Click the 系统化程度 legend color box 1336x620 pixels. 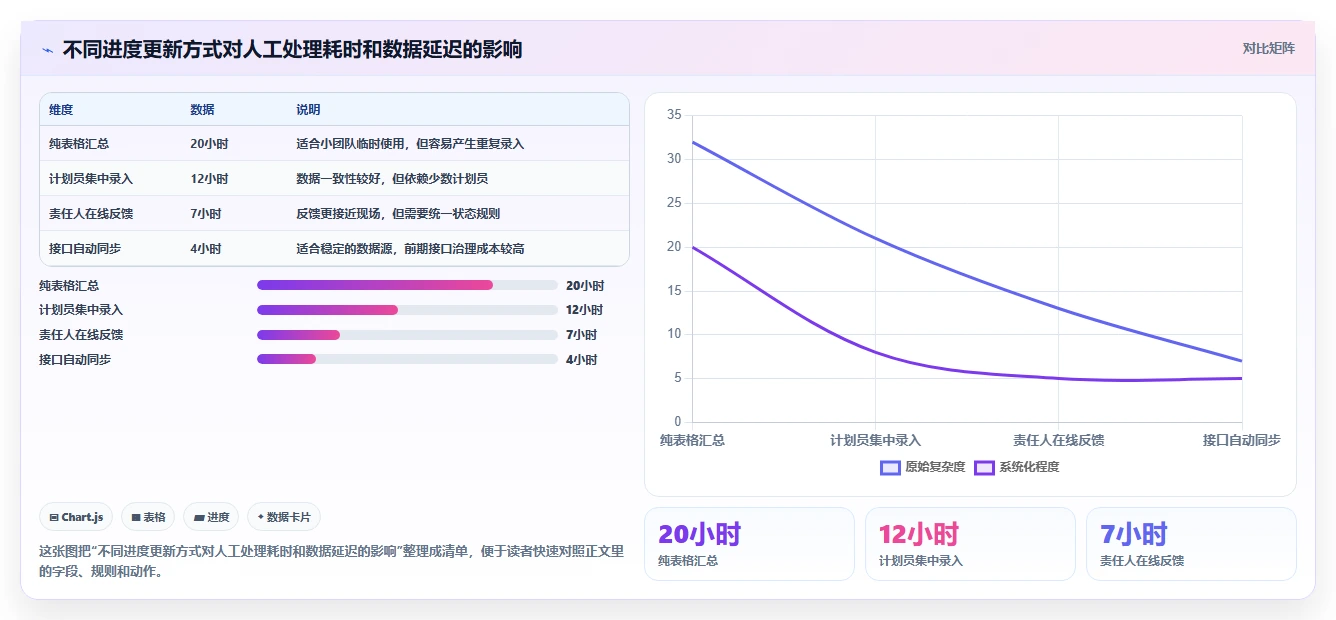pos(985,467)
